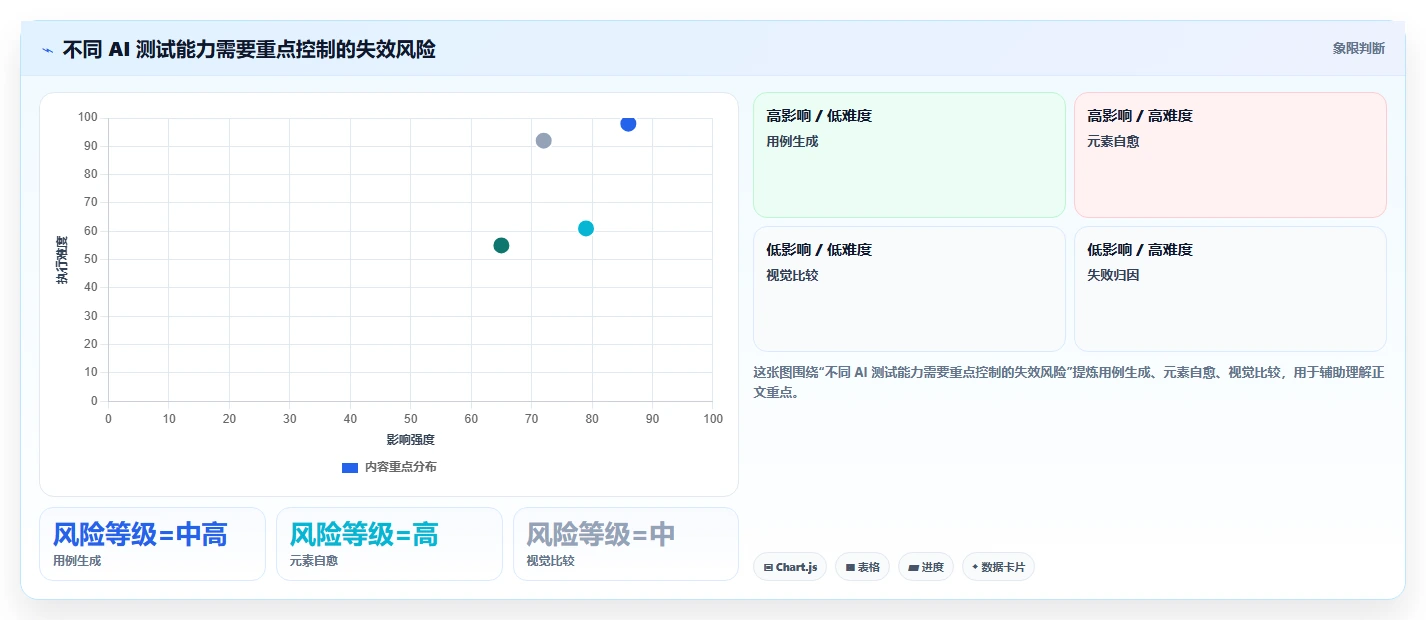Click the 用例生成 text in green quadrant

tap(792, 141)
